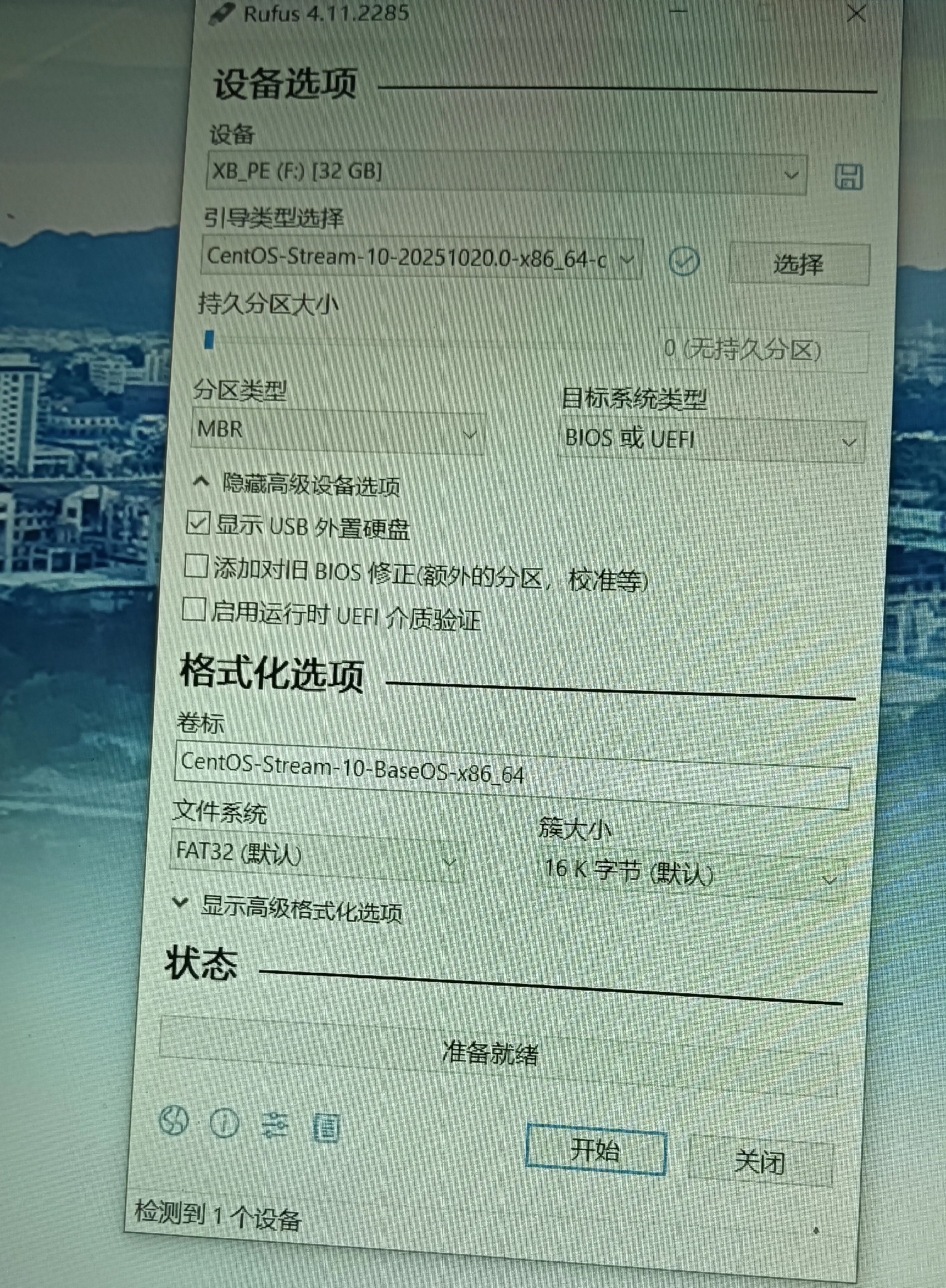Open the 引导类型选择 CentOS ISO dropdown
Image resolution: width=946 pixels, height=1288 pixels.
click(x=422, y=257)
